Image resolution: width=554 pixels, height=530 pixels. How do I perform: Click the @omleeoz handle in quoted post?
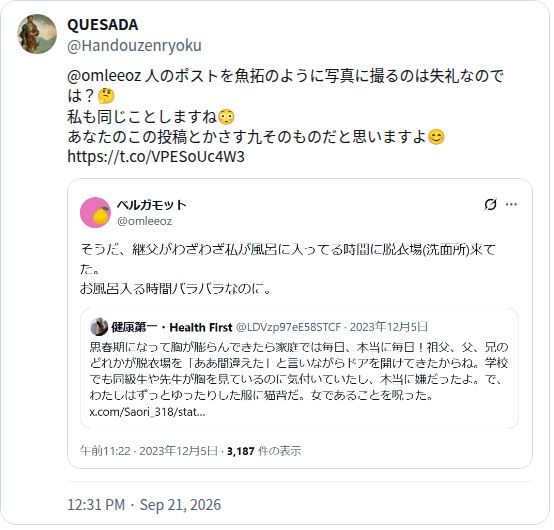(x=145, y=221)
